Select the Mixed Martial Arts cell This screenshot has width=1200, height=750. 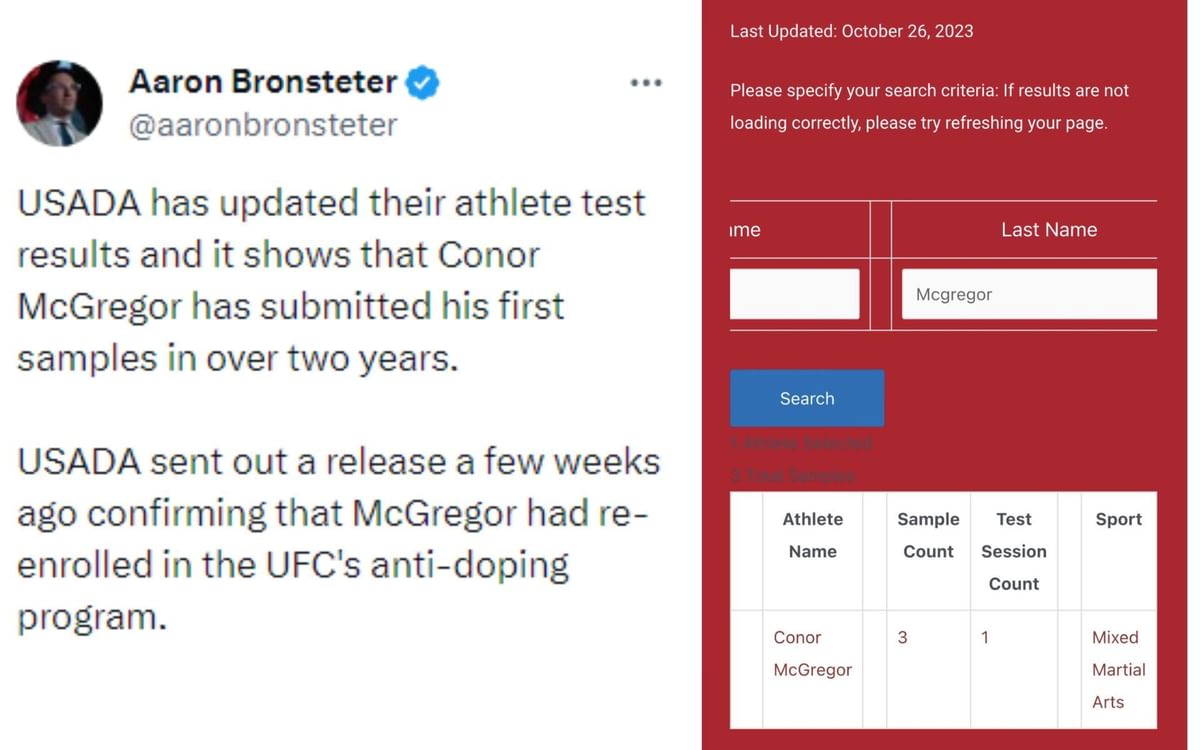click(1118, 669)
